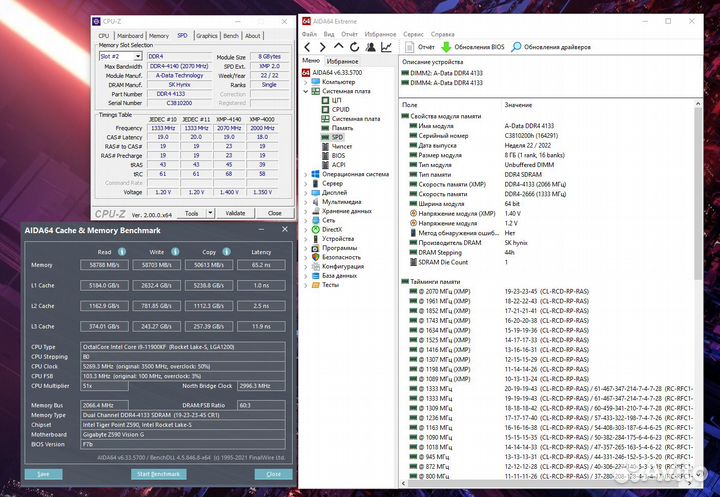
Task: Select AIDA64 v6.33.5700 root node
Action: (x=332, y=73)
